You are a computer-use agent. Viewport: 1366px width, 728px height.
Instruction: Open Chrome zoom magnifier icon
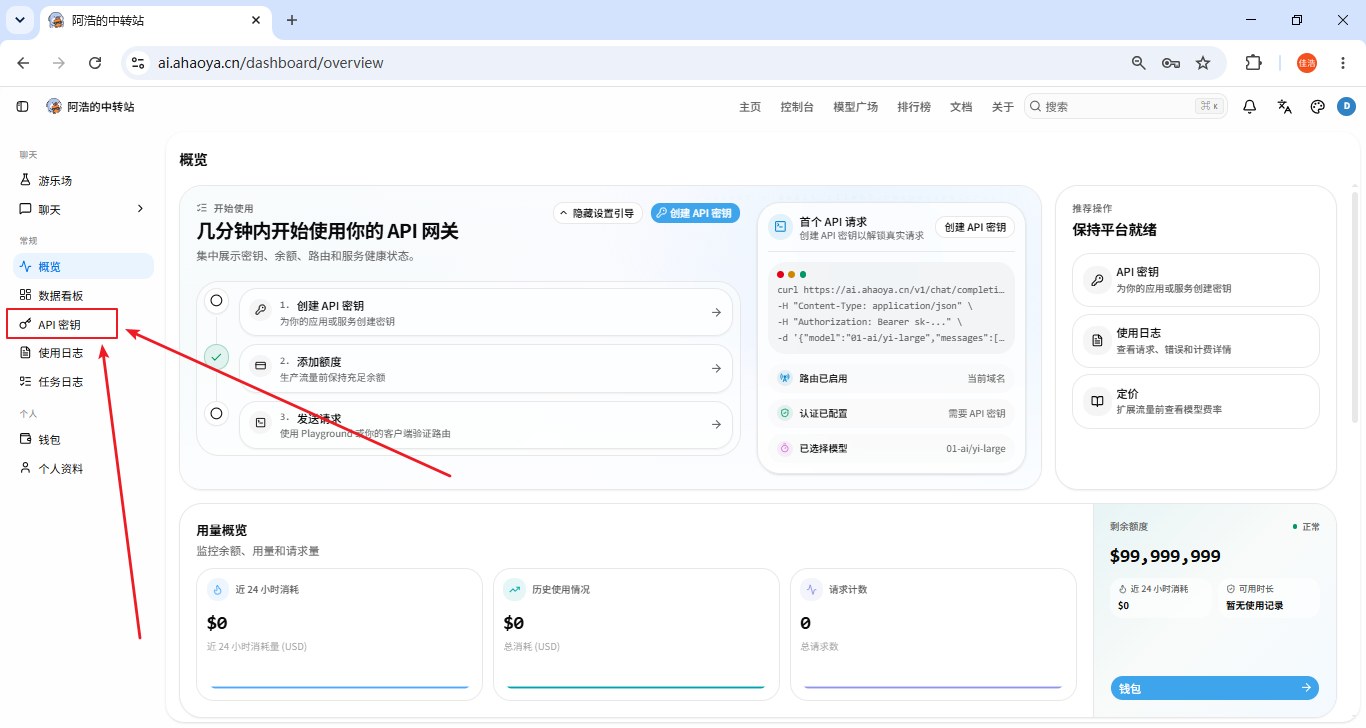tap(1139, 63)
